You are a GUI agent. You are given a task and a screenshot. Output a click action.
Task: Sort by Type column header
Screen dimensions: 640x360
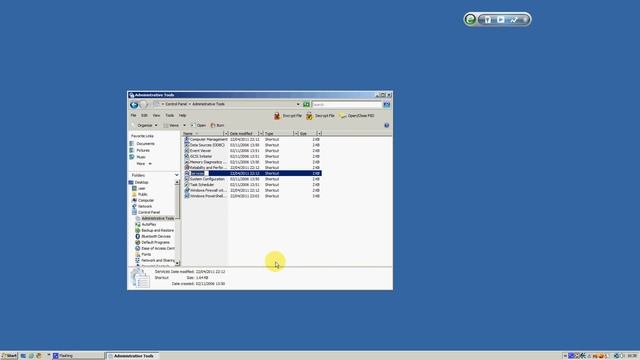tap(278, 134)
